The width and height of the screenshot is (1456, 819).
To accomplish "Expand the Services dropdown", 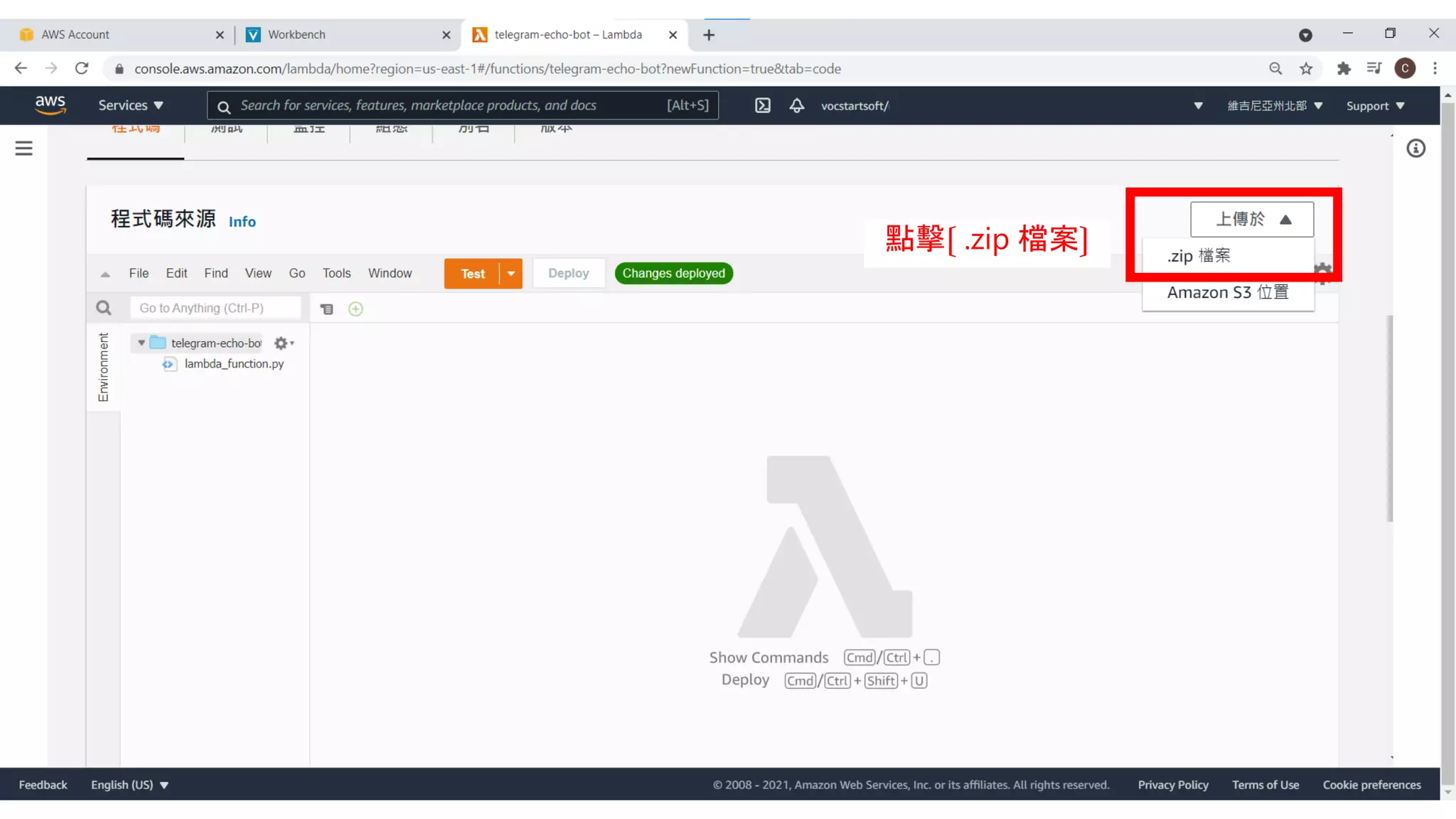I will pyautogui.click(x=131, y=105).
